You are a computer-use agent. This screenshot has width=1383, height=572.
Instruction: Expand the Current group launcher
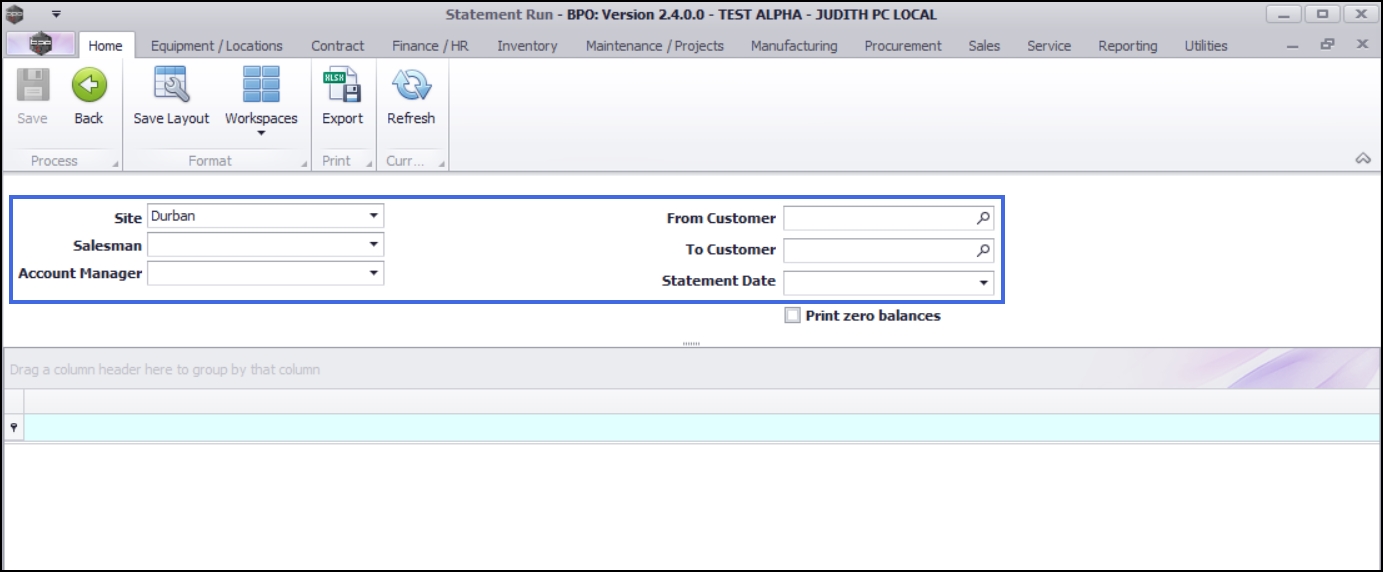point(441,163)
